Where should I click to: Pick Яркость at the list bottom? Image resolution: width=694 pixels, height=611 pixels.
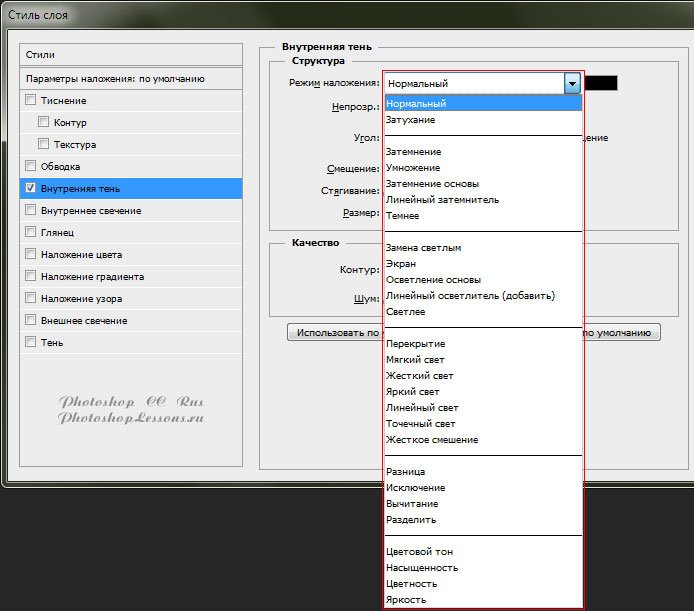coord(405,600)
